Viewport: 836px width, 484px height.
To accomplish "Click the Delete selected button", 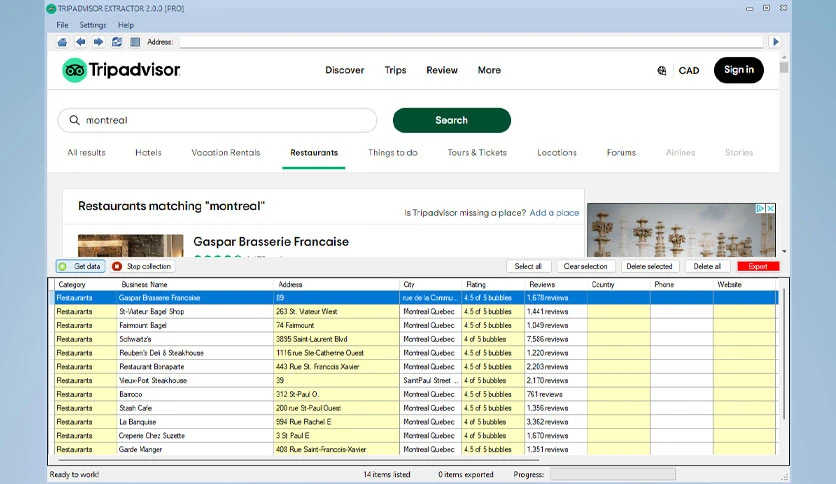I will (x=649, y=266).
